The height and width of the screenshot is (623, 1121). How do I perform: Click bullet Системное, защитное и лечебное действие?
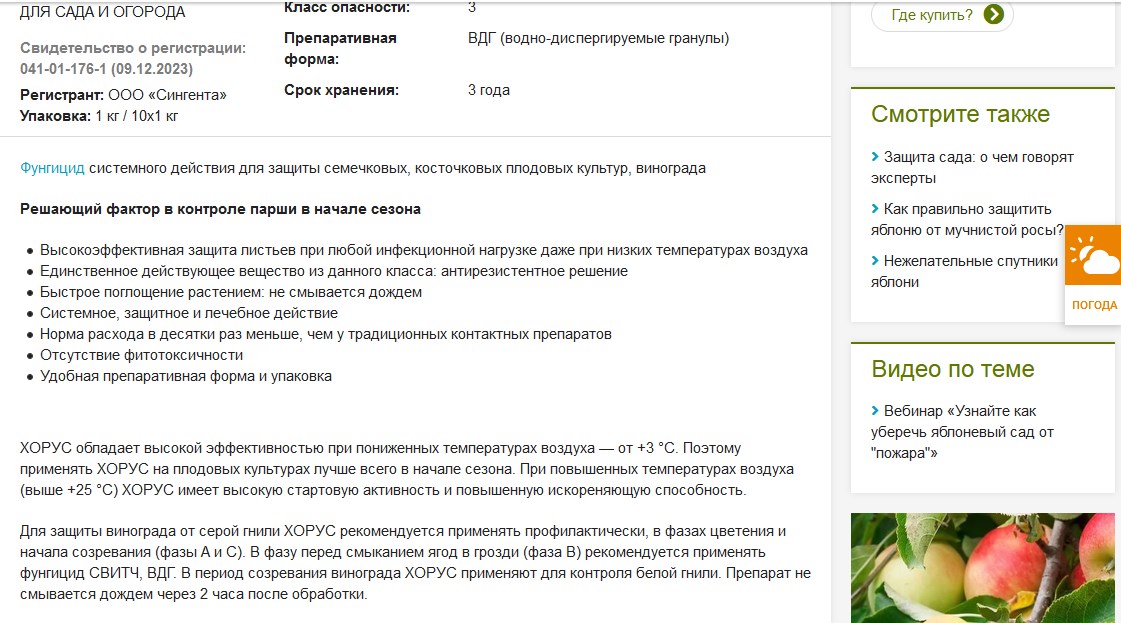(189, 313)
